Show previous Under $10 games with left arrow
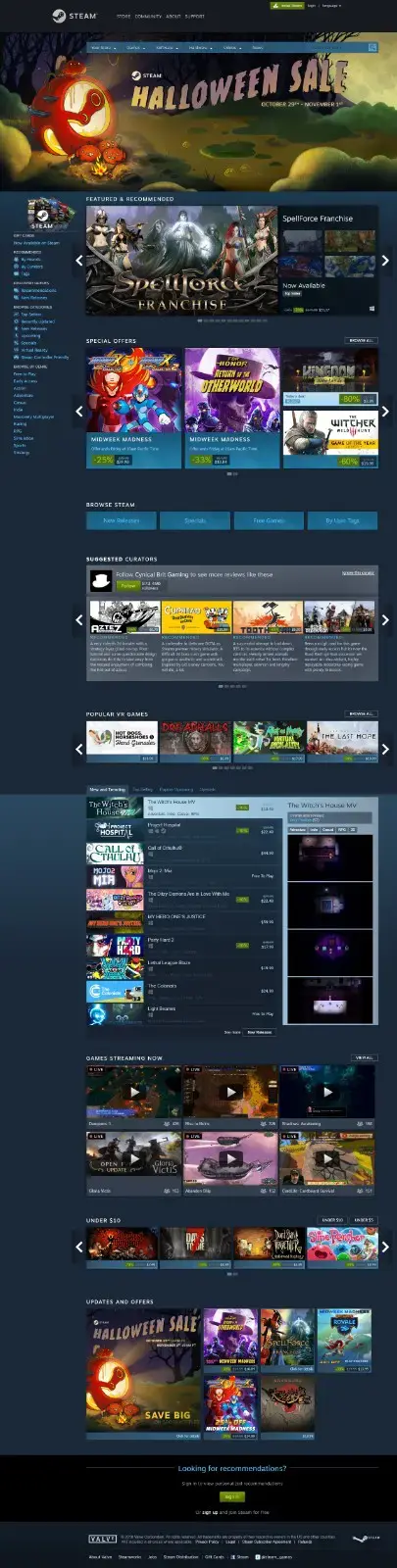The image size is (397, 1568). (x=79, y=1247)
